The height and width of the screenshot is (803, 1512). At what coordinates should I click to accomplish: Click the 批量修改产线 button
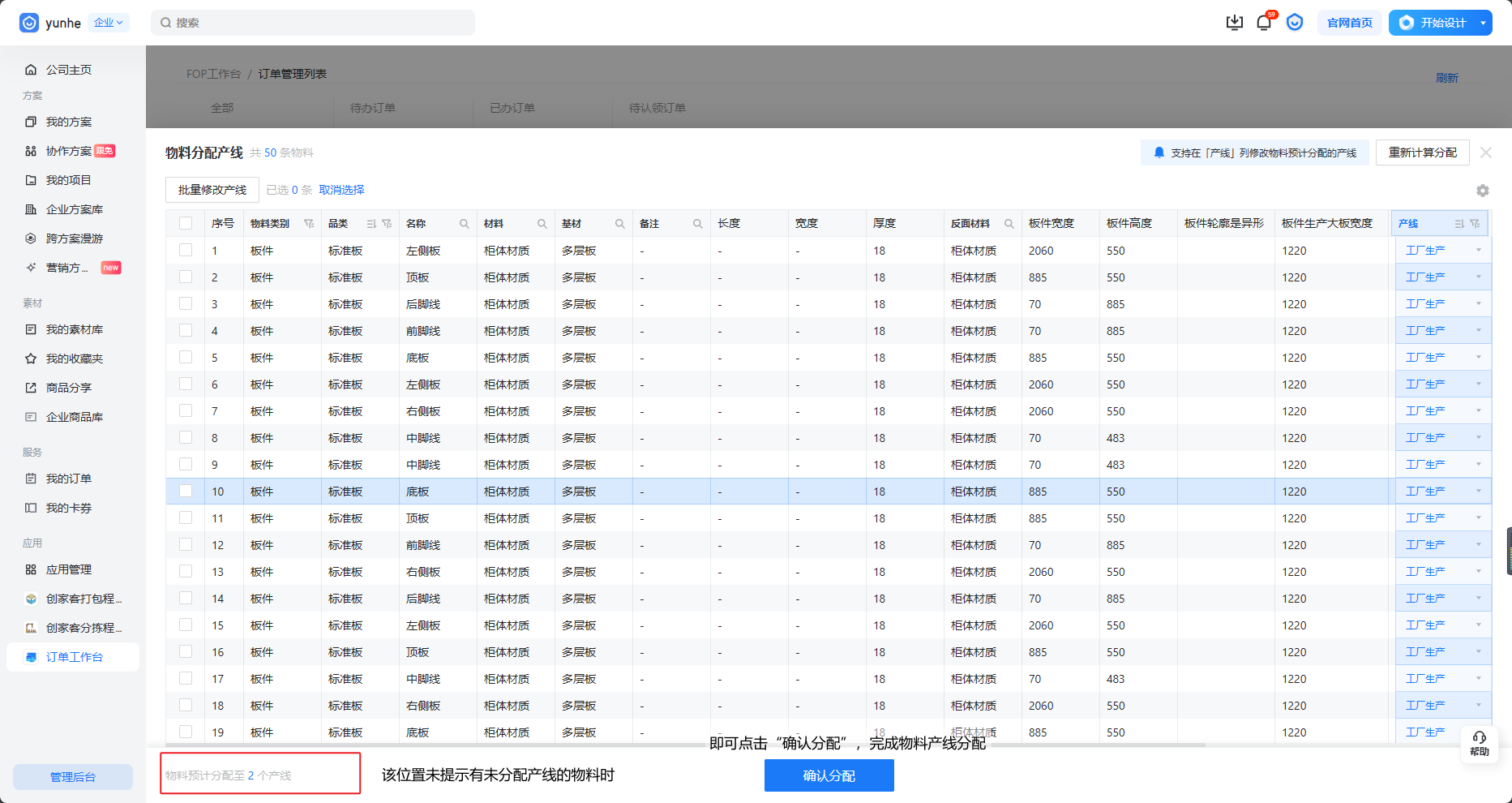(212, 190)
